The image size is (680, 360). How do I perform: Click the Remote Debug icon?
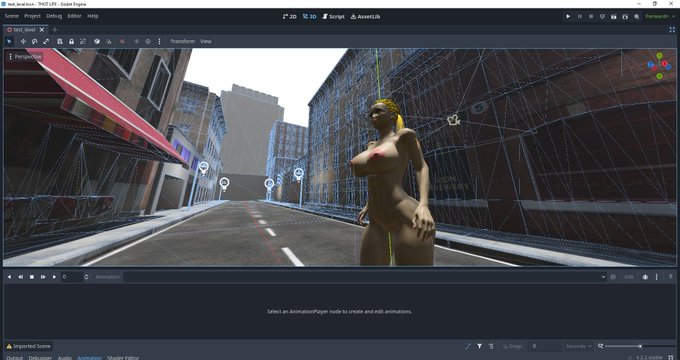pyautogui.click(x=602, y=16)
